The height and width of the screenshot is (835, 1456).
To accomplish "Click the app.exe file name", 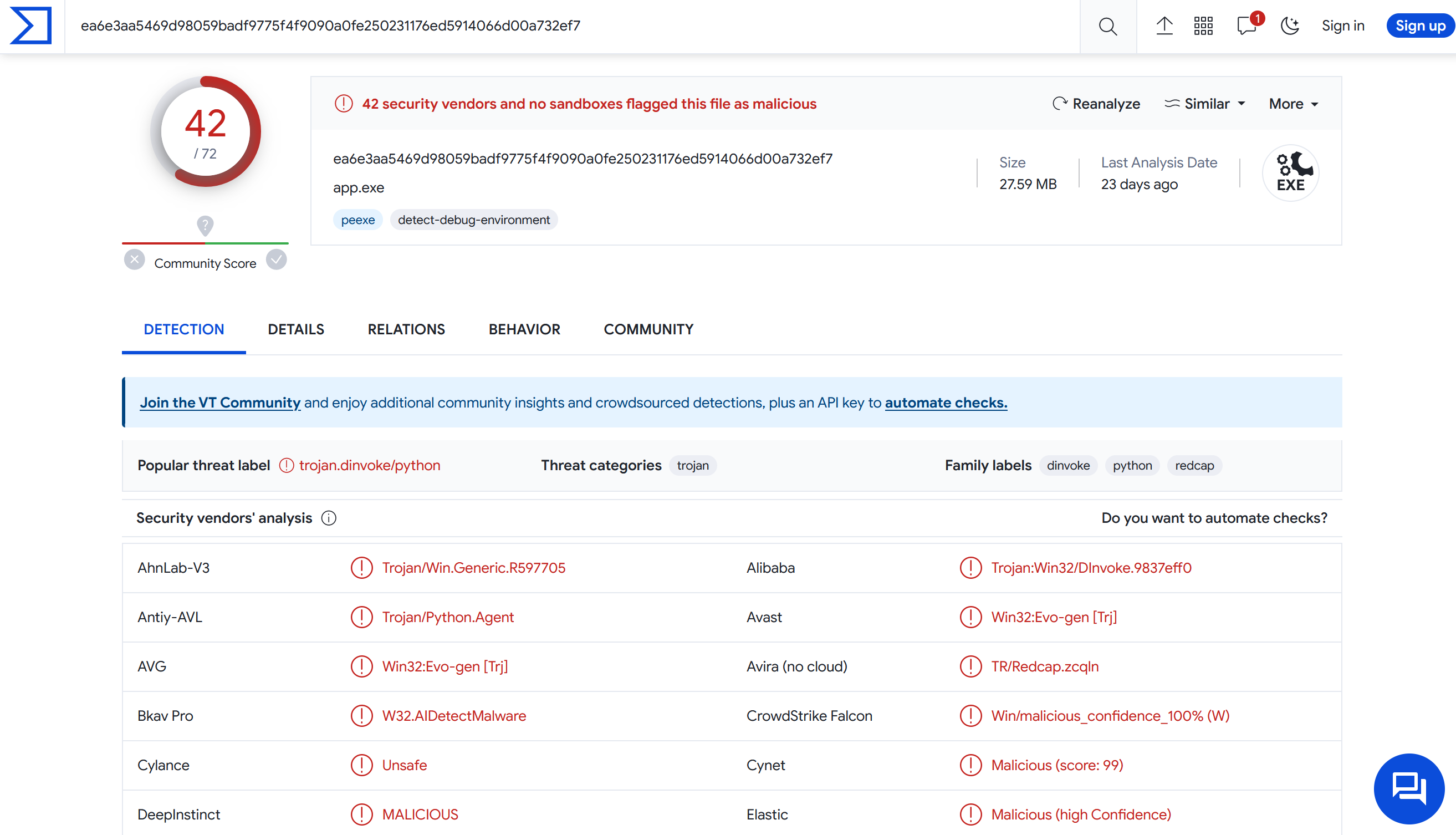I will pyautogui.click(x=358, y=187).
